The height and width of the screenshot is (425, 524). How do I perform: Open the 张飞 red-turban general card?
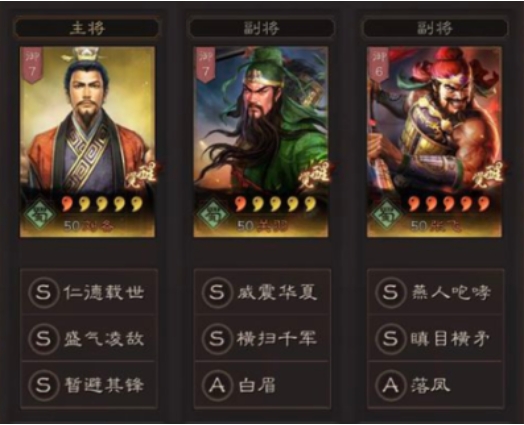434,142
